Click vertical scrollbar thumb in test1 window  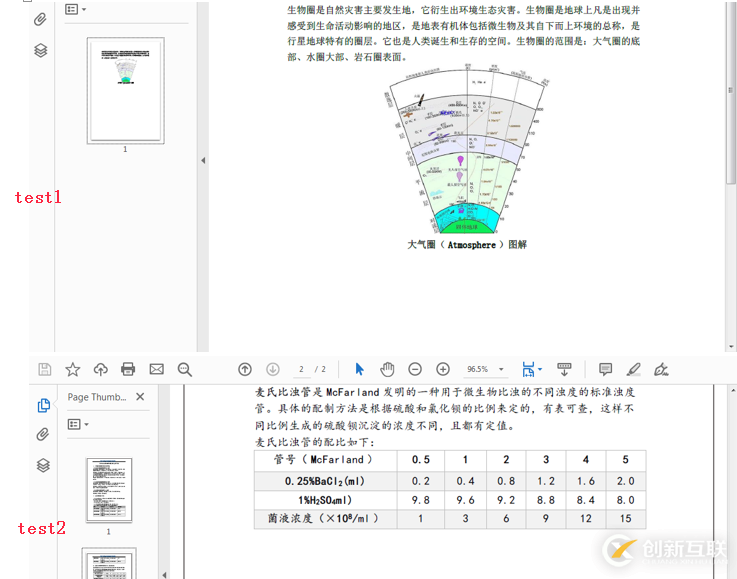pos(730,92)
